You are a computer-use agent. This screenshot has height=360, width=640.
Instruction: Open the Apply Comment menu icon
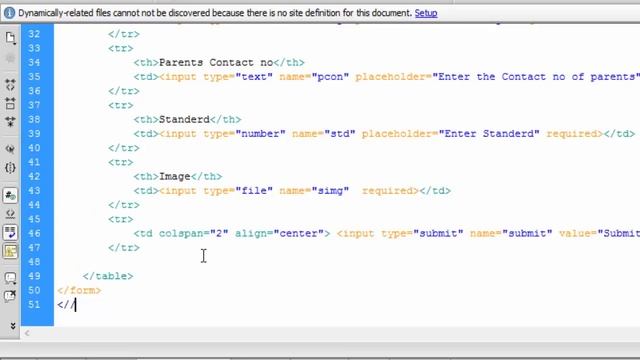click(x=10, y=278)
